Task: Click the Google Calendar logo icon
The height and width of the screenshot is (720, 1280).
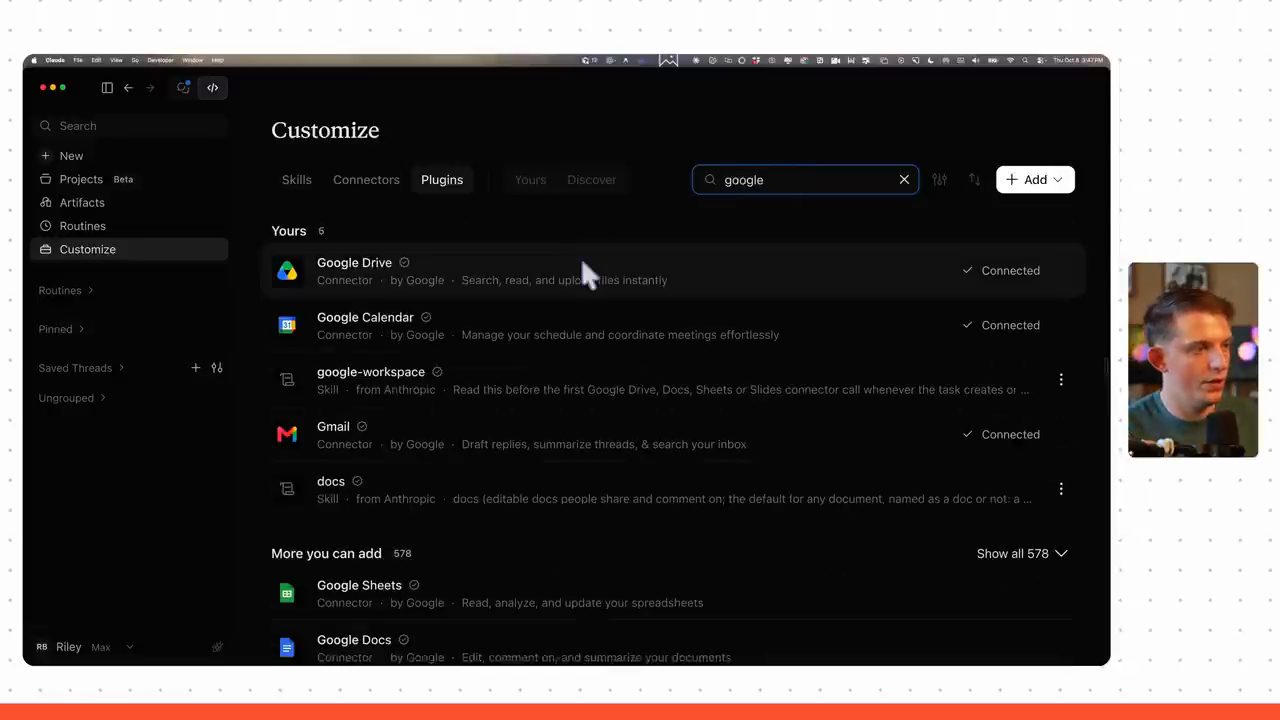Action: tap(287, 326)
